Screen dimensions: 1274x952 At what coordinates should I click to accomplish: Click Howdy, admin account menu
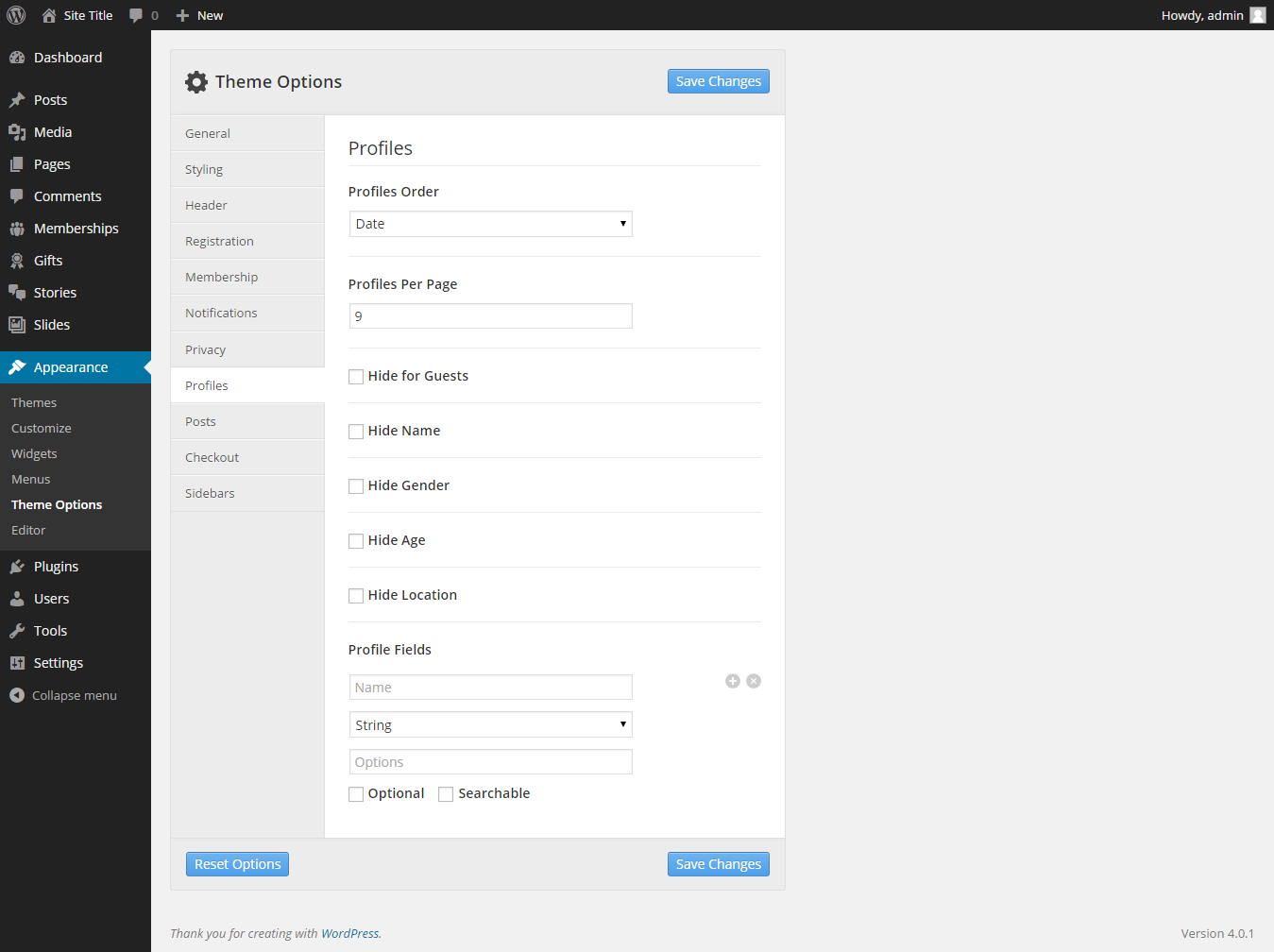(1213, 15)
